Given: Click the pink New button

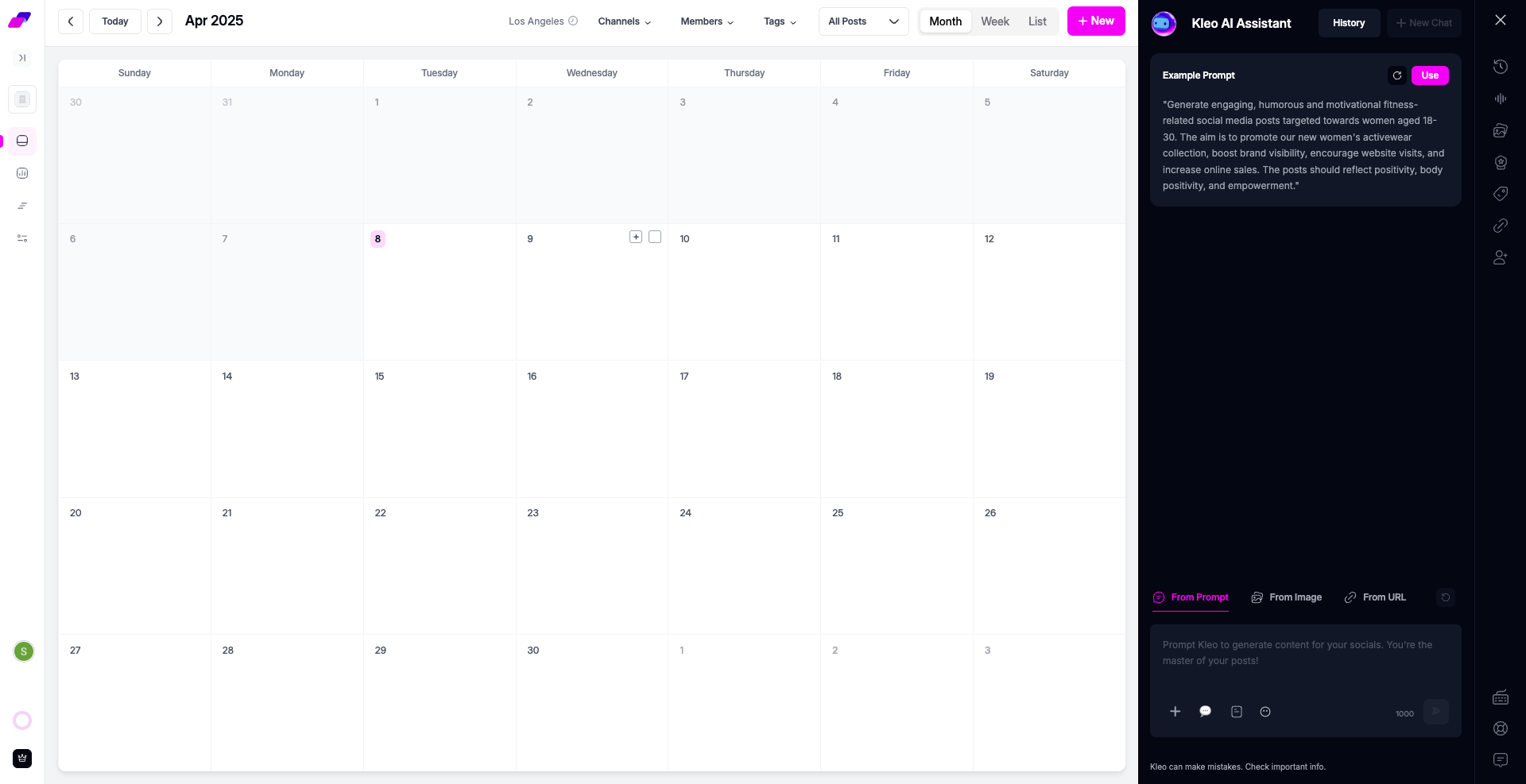Looking at the screenshot, I should [x=1095, y=21].
